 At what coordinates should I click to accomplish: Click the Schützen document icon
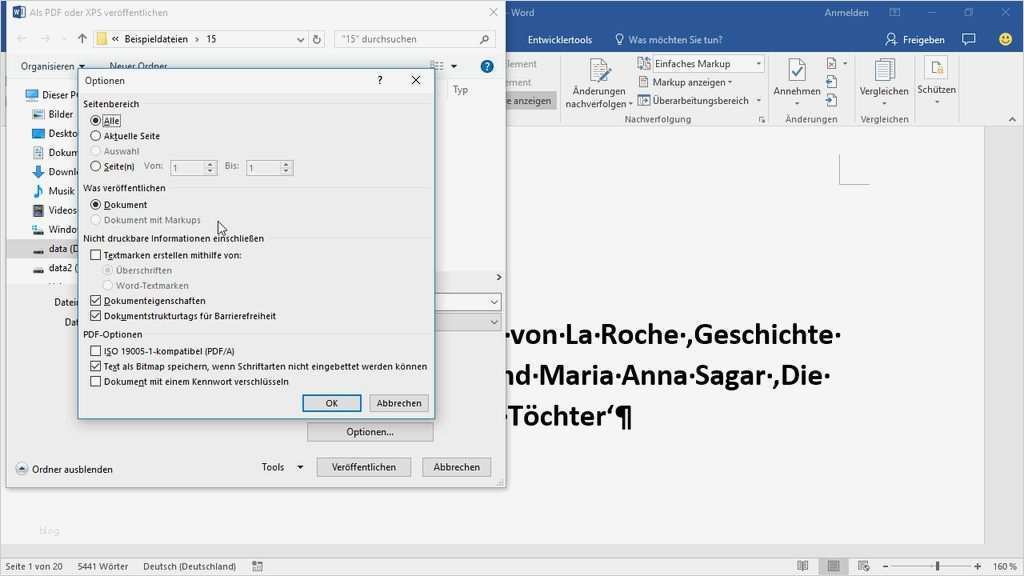coord(936,69)
